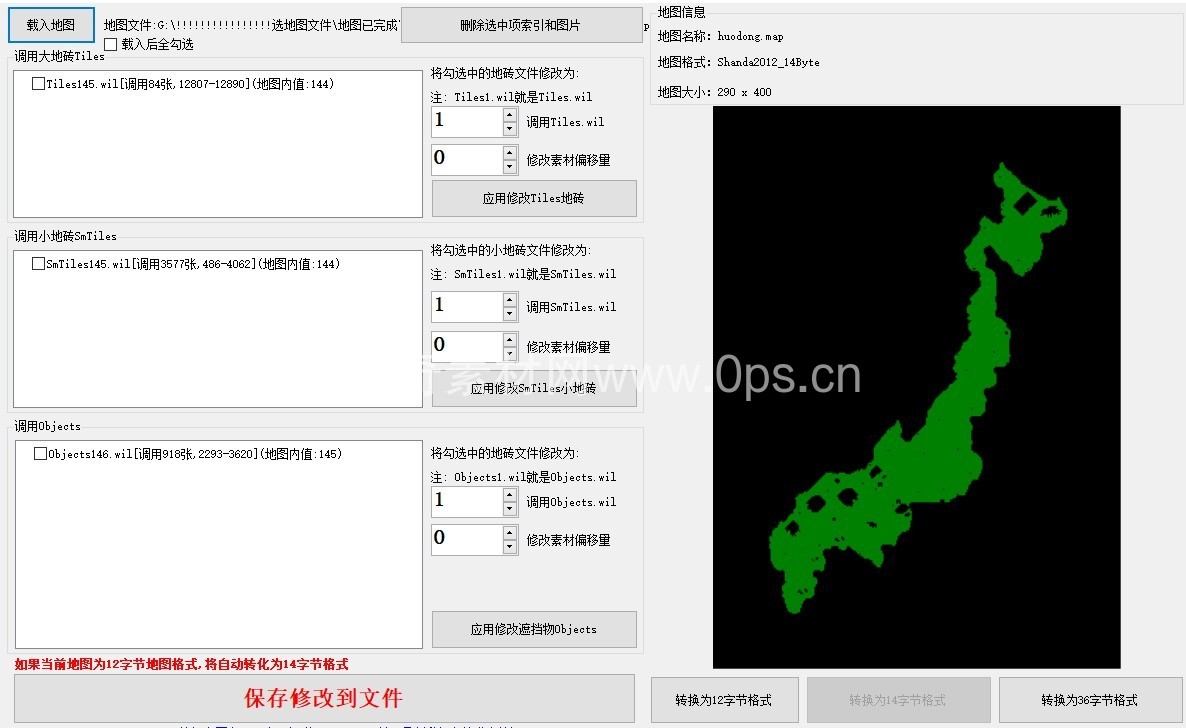Click 删除选中项索引和图片 button
This screenshot has width=1186, height=728.
pos(520,25)
